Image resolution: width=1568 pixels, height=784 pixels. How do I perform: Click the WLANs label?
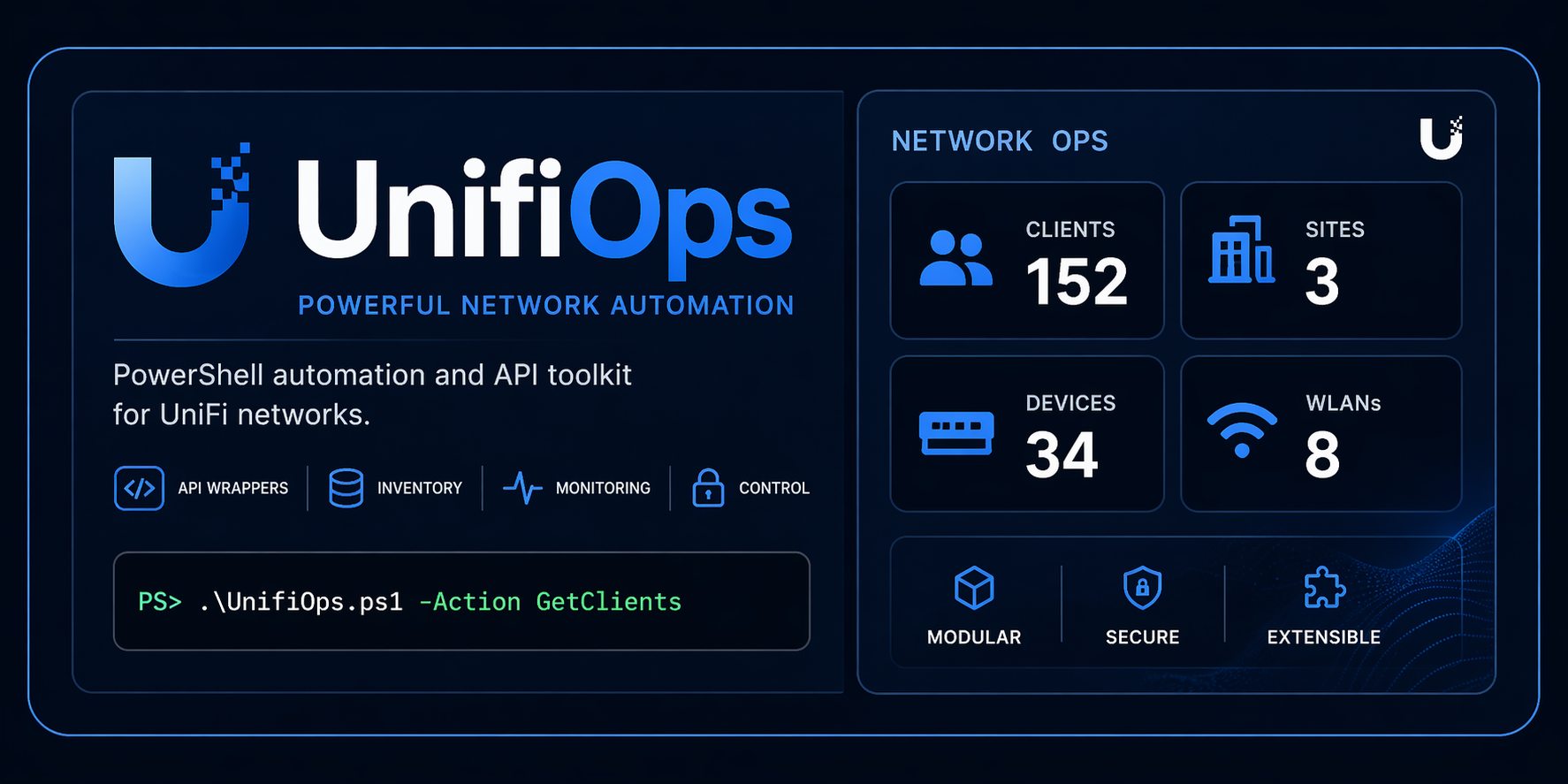click(1343, 403)
